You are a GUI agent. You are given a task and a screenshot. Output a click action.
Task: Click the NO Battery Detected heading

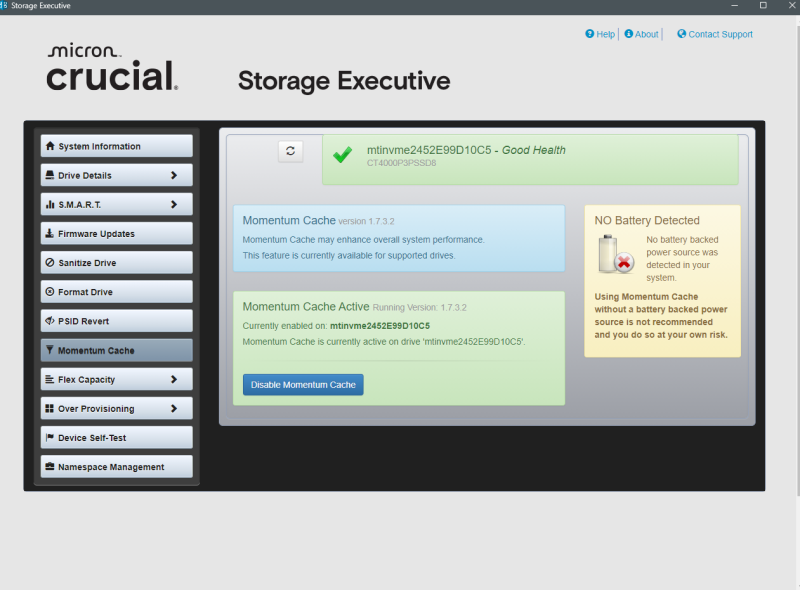(x=647, y=220)
